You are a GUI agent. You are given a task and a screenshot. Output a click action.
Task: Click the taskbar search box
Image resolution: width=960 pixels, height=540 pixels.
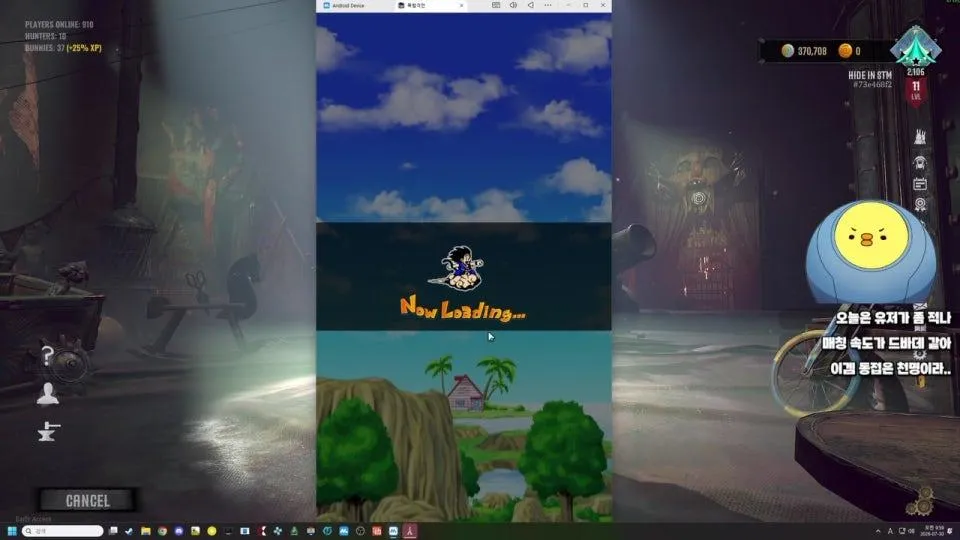pos(62,531)
